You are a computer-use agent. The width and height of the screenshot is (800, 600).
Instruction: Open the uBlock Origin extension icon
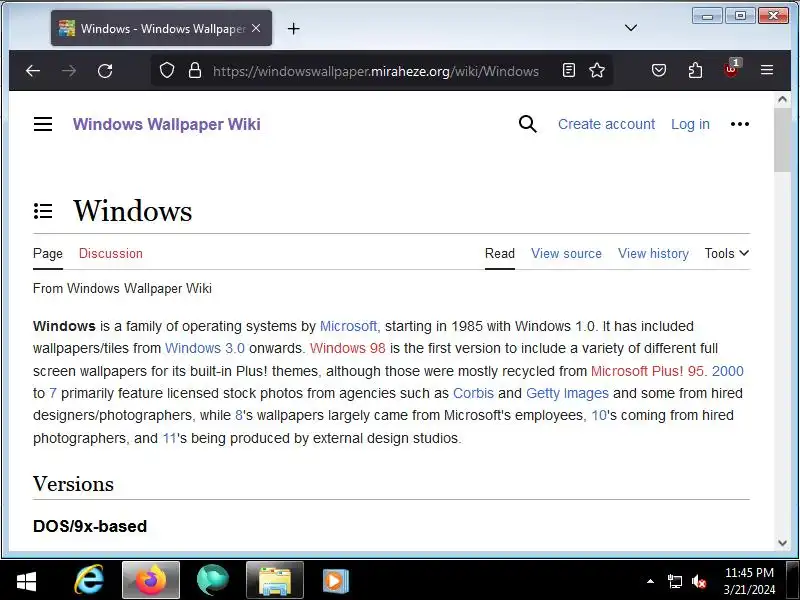(x=732, y=69)
